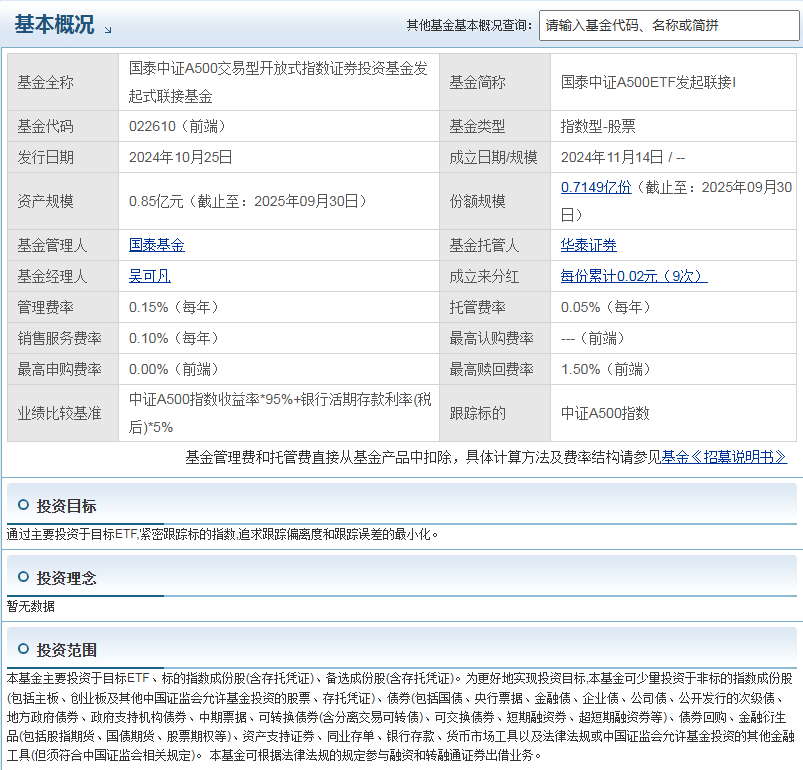Click the circle bullet icon before 投资理念
803x770 pixels.
tap(23, 577)
